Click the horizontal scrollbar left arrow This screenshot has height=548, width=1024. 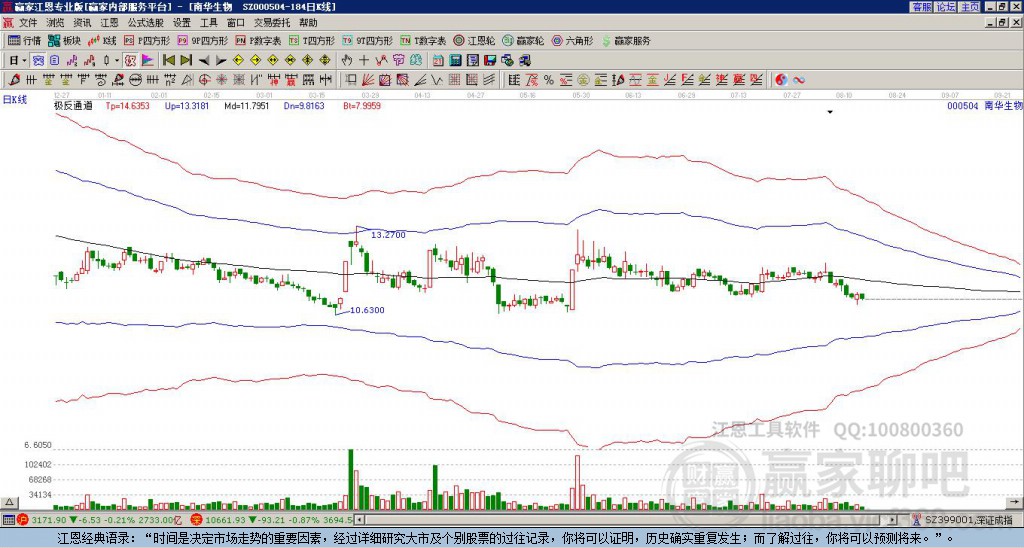click(x=359, y=520)
